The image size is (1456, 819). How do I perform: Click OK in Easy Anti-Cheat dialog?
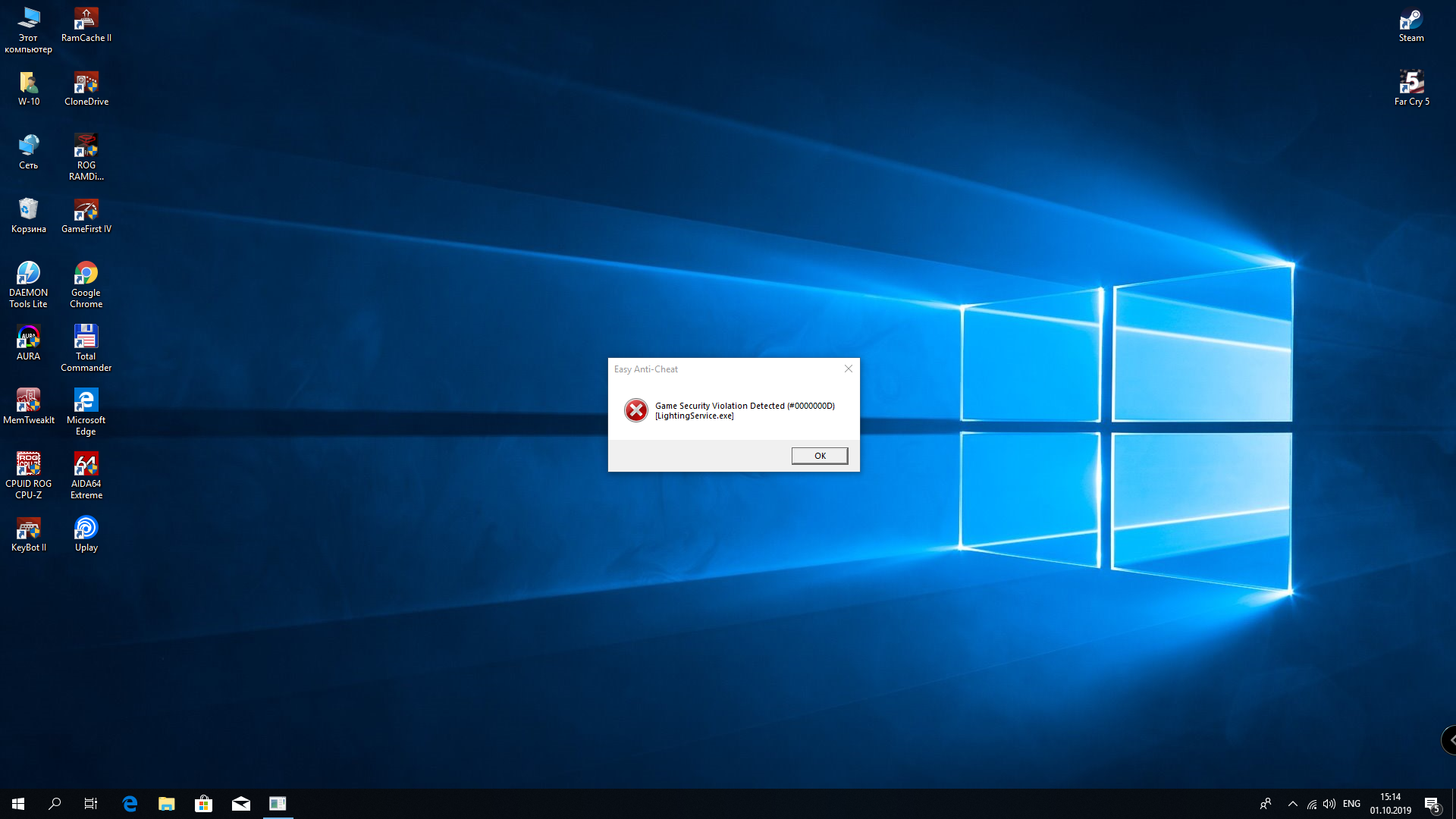pos(819,456)
